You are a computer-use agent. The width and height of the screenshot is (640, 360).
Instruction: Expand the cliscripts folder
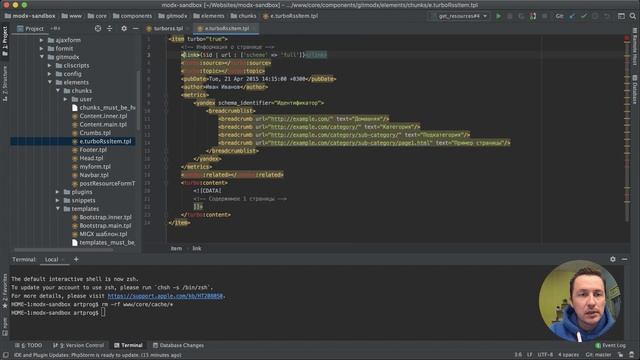click(50, 65)
